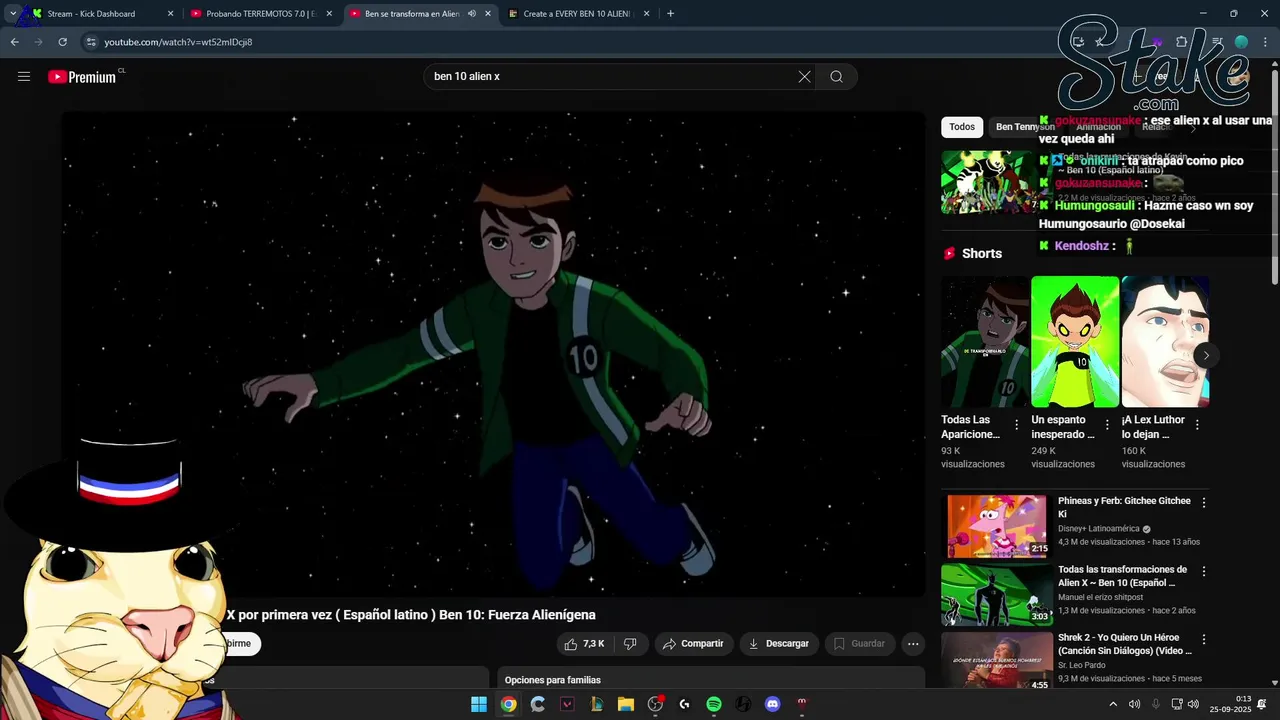Open Manuel el erizo shitpost channel link

1108,597
